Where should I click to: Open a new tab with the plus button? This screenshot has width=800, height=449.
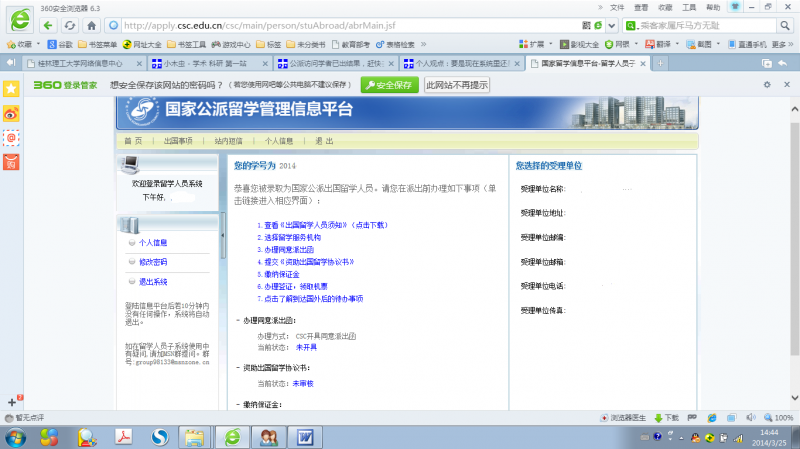[x=660, y=63]
